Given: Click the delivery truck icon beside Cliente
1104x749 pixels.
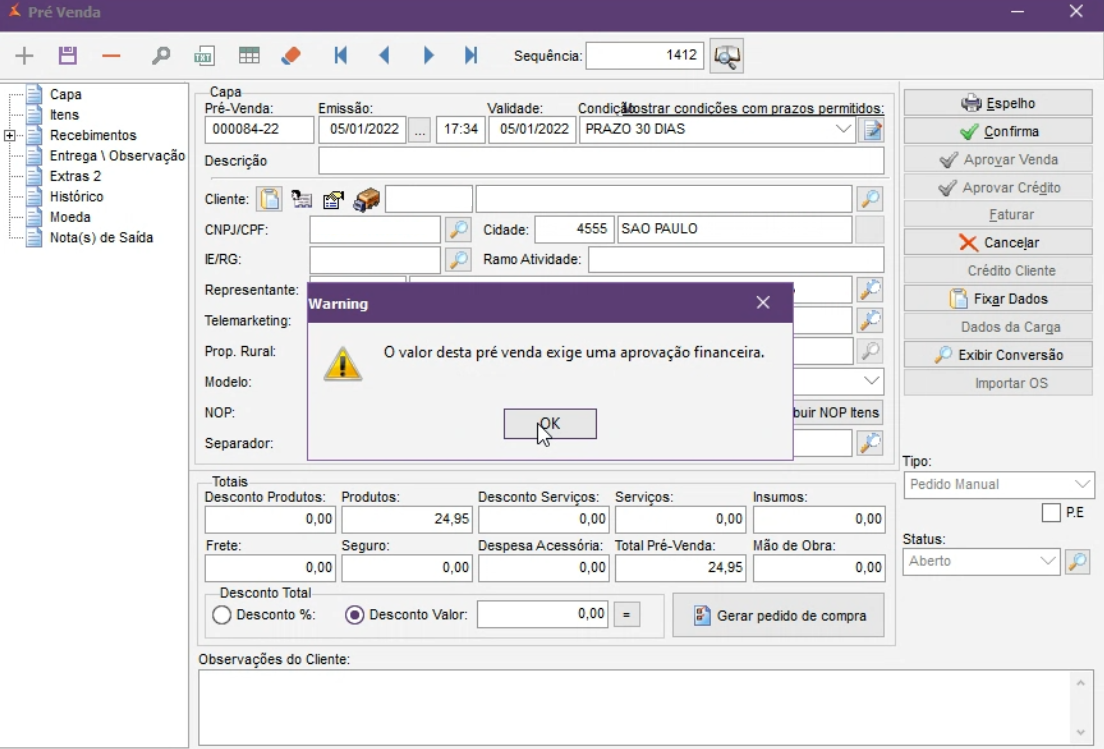Looking at the screenshot, I should click(x=367, y=200).
